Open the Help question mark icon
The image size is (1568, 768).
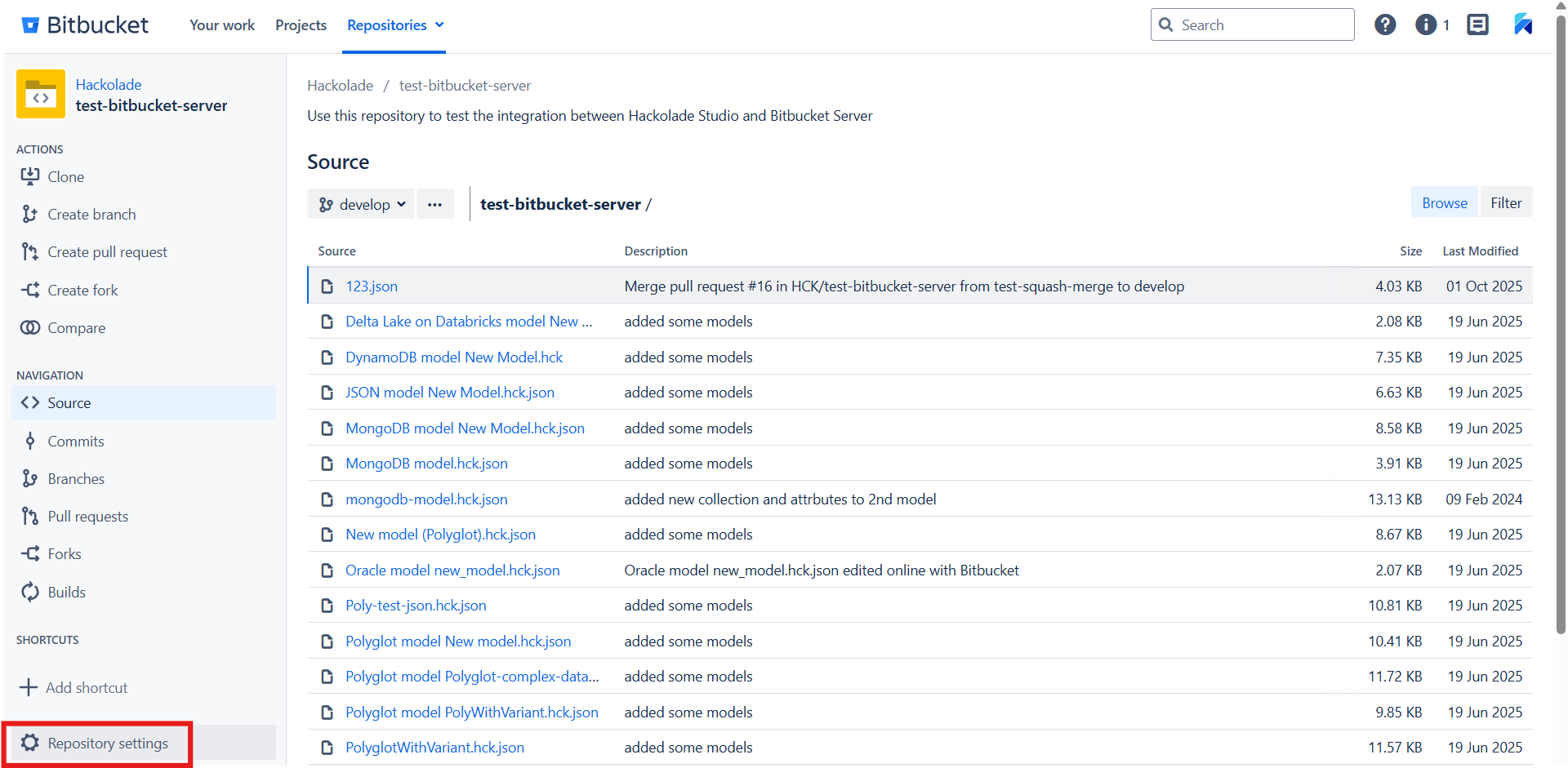(x=1385, y=24)
